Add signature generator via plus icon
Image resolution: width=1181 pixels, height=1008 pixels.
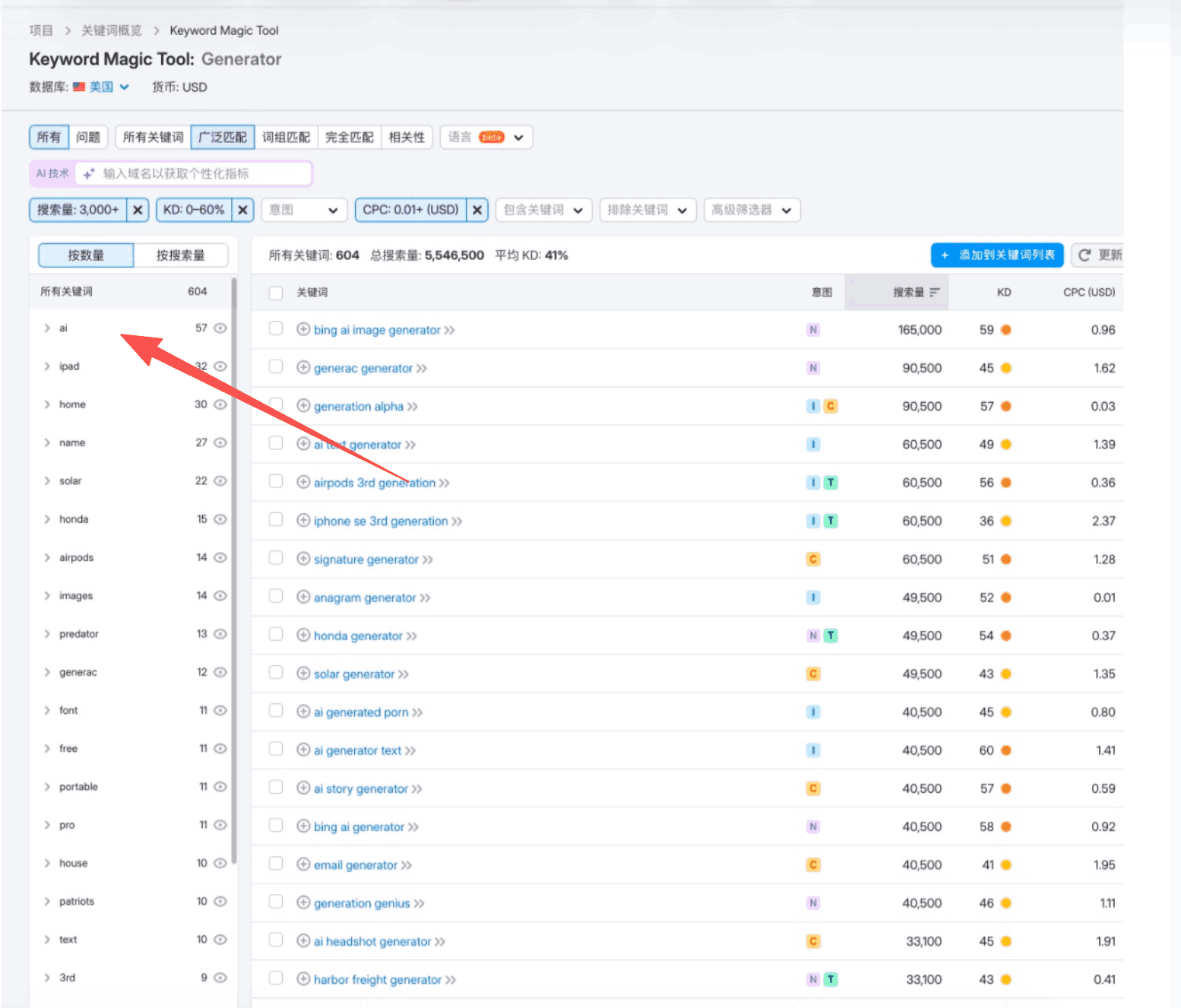[x=303, y=559]
